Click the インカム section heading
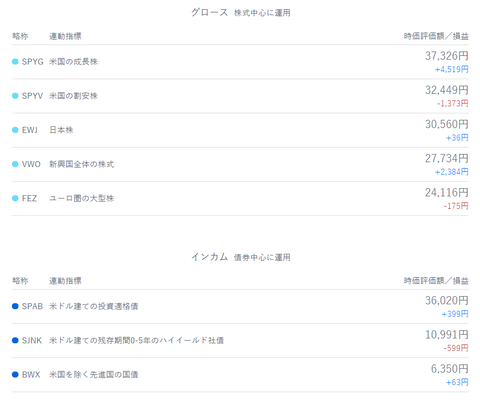480x403 pixels. 209,257
